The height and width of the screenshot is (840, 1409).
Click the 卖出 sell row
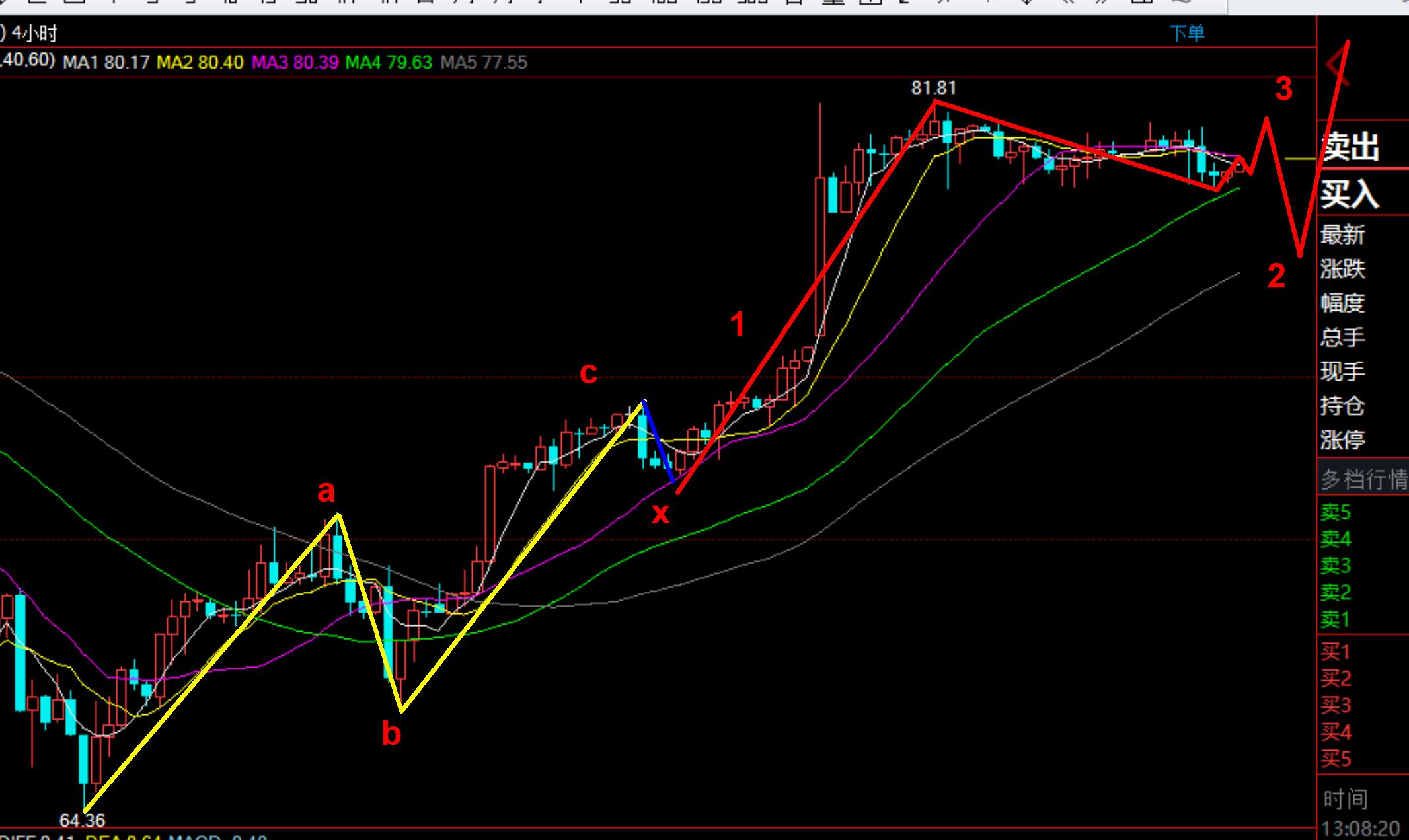click(1351, 147)
